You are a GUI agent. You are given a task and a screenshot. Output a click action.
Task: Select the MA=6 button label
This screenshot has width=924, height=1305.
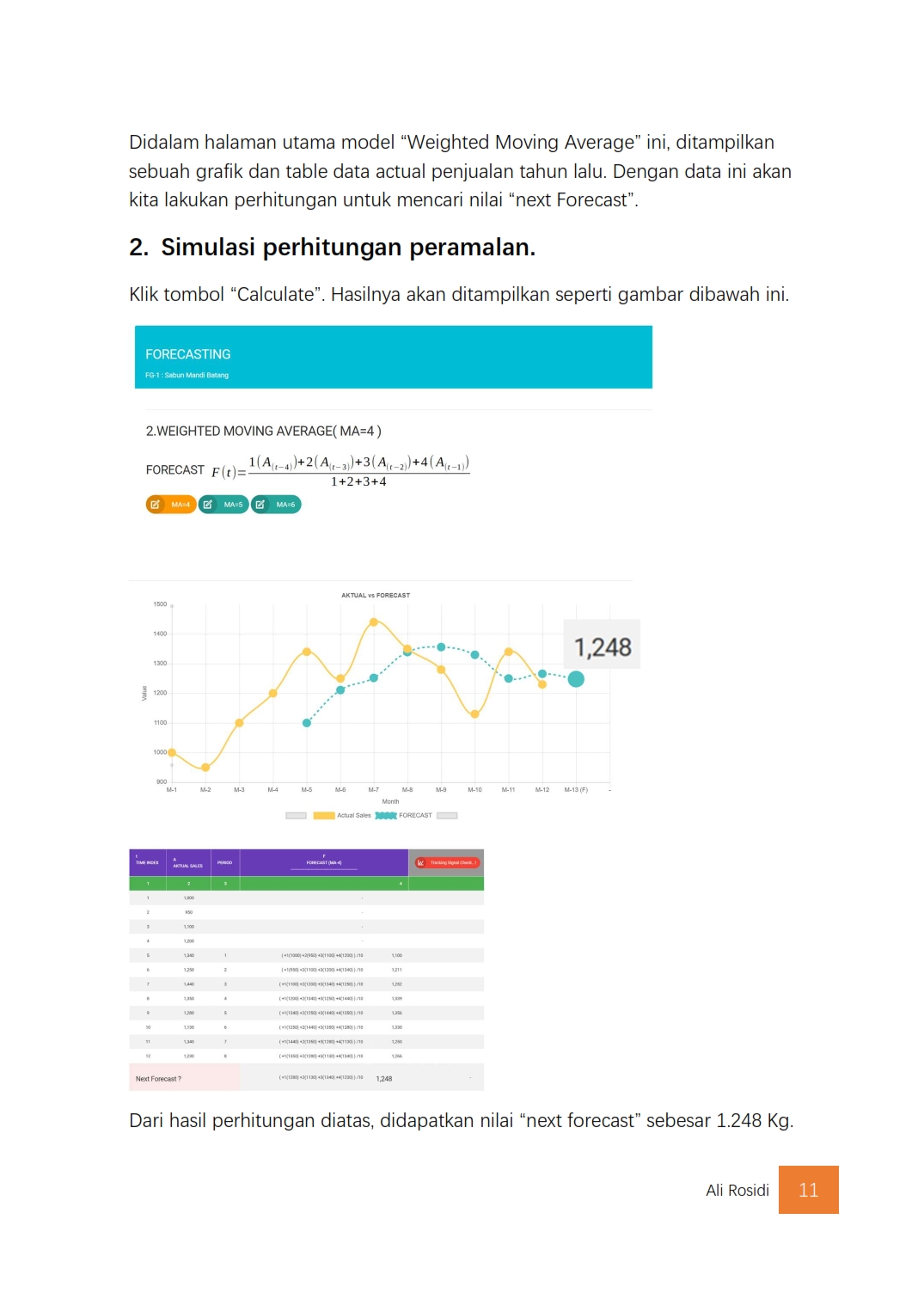point(285,505)
